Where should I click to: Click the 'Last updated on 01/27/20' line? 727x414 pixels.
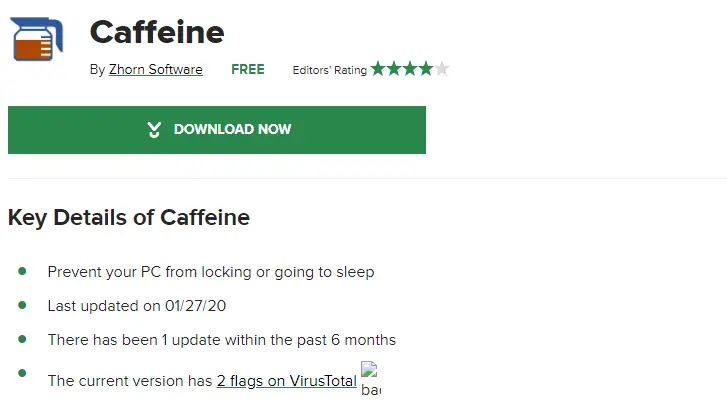click(136, 306)
